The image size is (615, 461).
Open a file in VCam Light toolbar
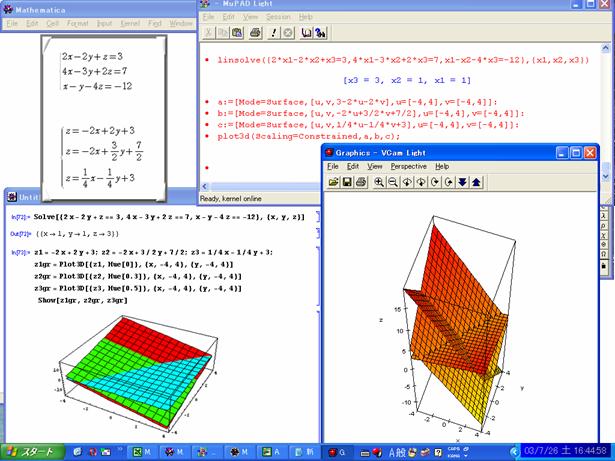tap(334, 182)
